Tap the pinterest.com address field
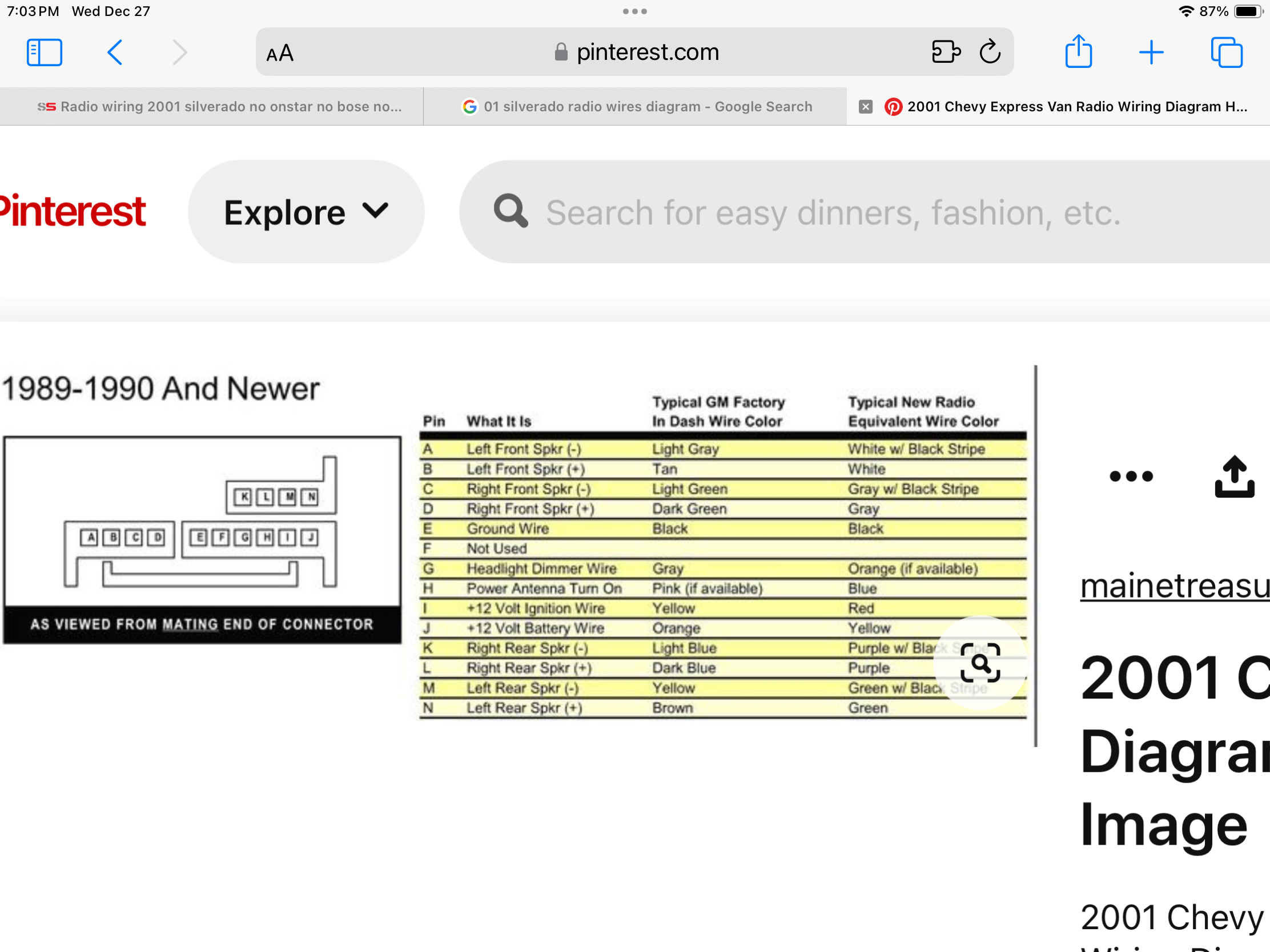Viewport: 1270px width, 952px height. tap(634, 51)
